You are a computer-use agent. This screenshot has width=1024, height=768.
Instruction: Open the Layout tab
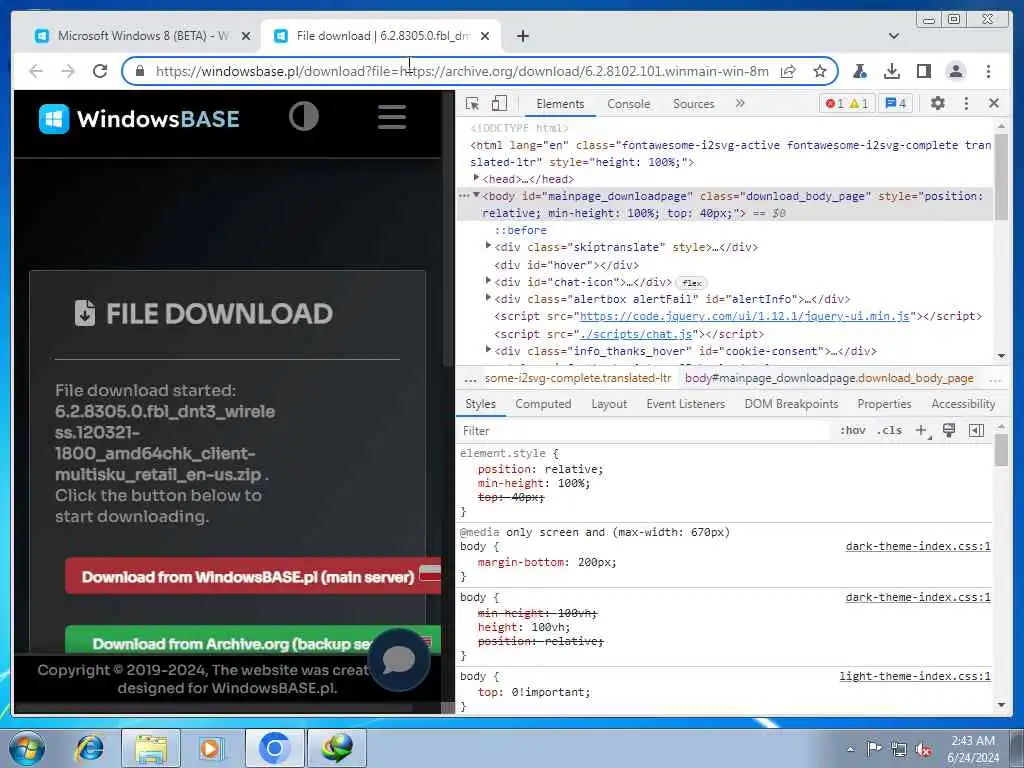click(609, 404)
